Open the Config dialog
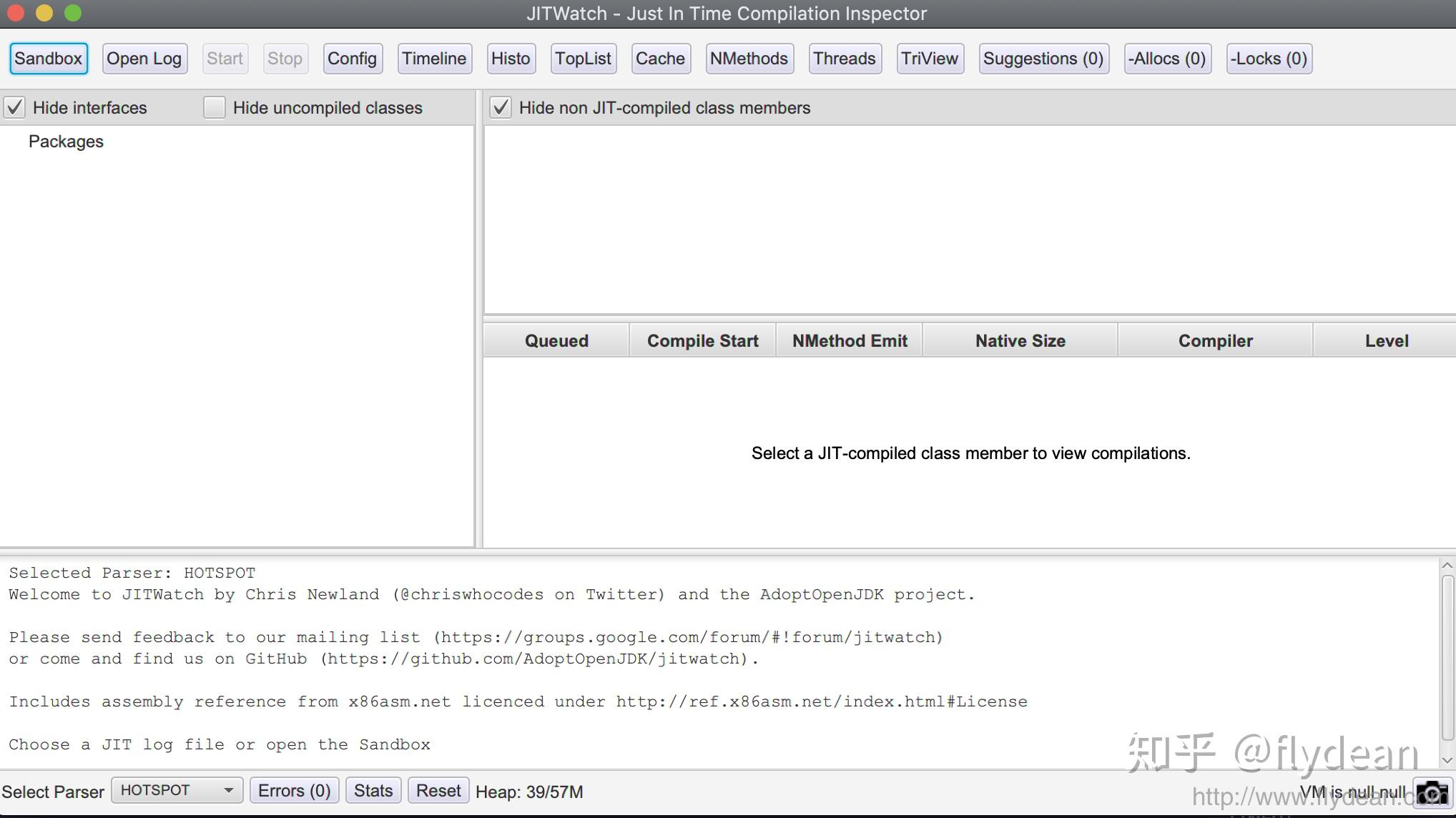This screenshot has height=818, width=1456. click(x=352, y=59)
